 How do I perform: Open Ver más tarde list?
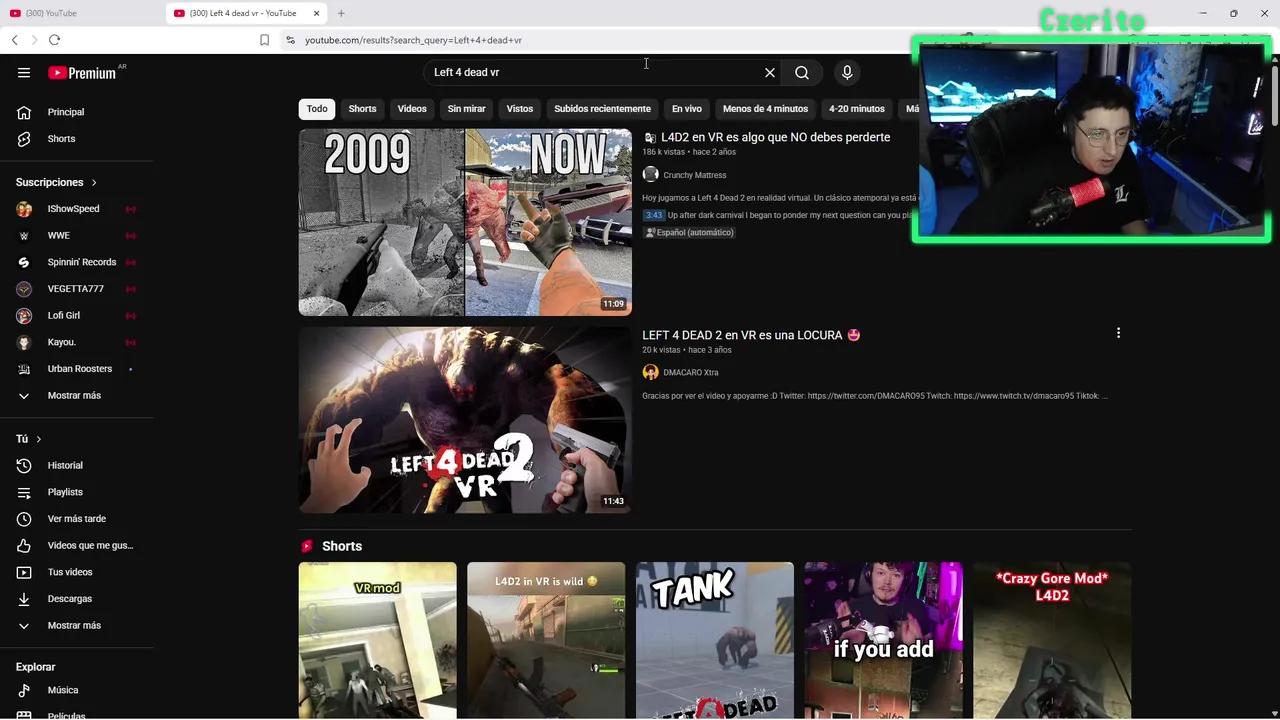point(76,519)
